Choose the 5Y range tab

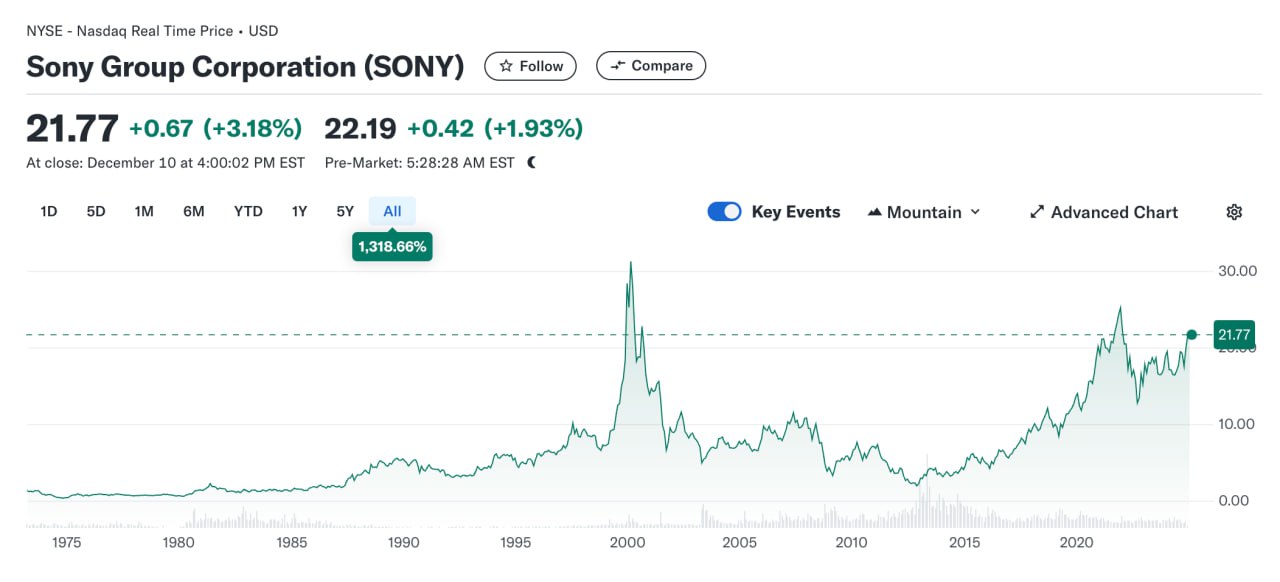(x=345, y=211)
